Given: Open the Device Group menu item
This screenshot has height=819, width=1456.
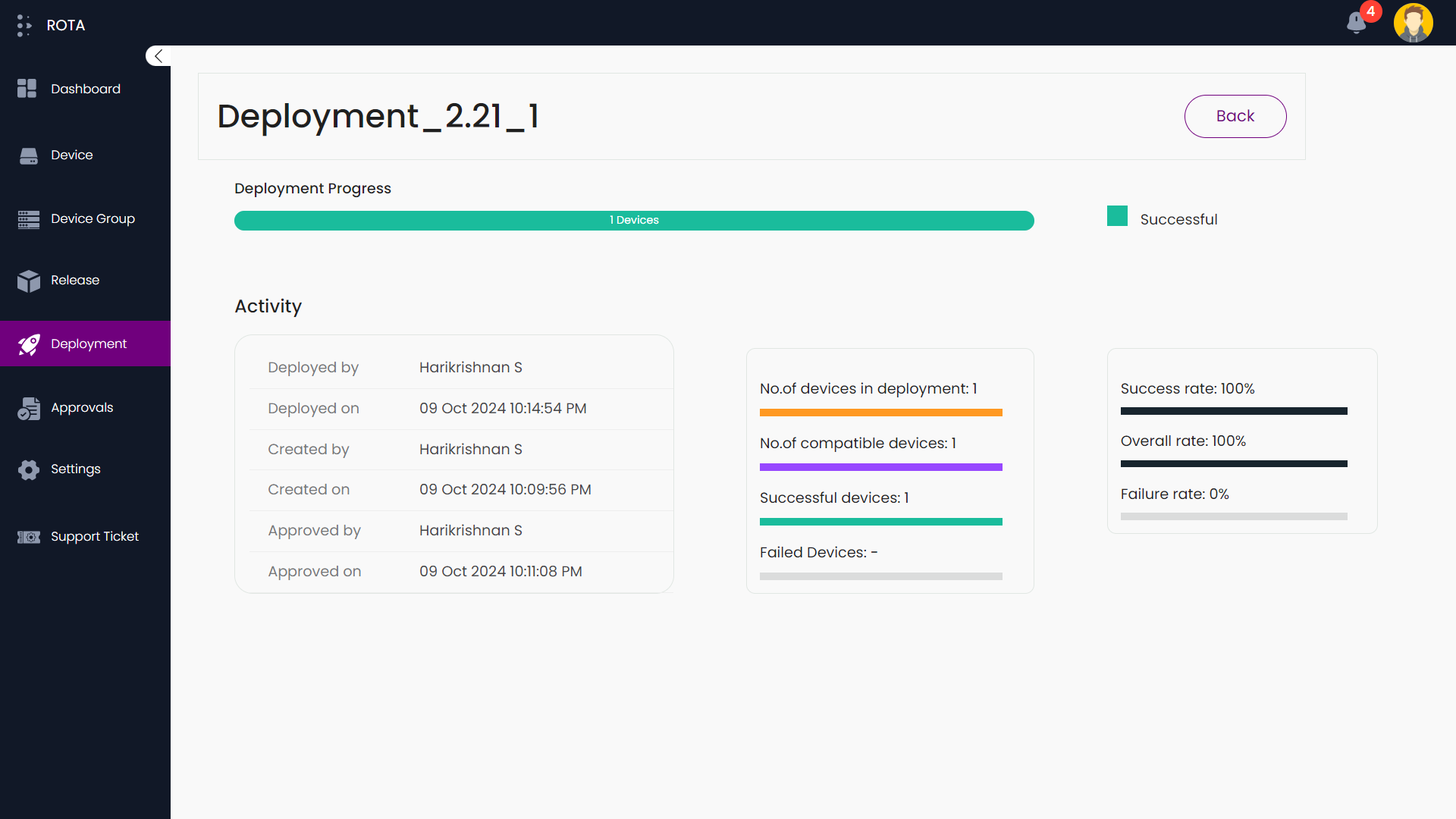Looking at the screenshot, I should 93,219.
